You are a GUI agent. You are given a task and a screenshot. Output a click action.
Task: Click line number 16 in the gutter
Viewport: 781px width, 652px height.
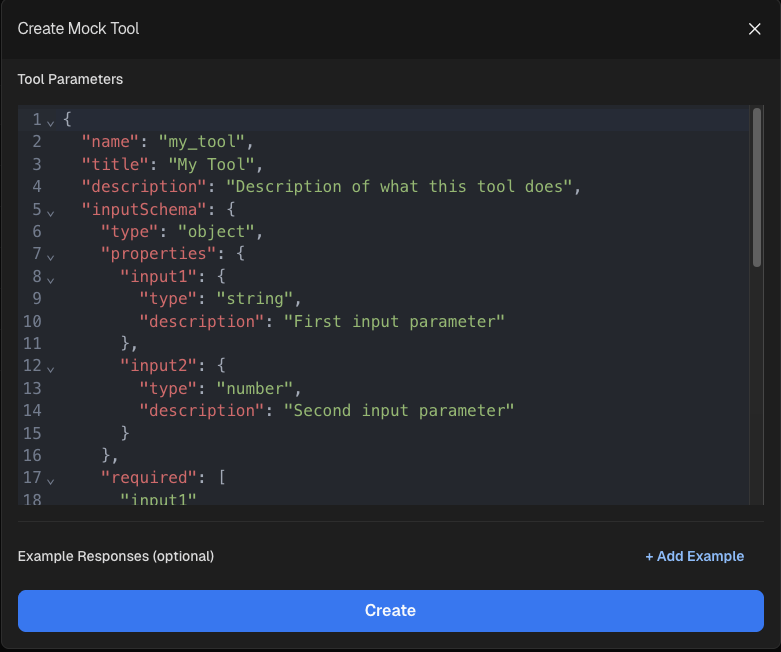coord(31,456)
